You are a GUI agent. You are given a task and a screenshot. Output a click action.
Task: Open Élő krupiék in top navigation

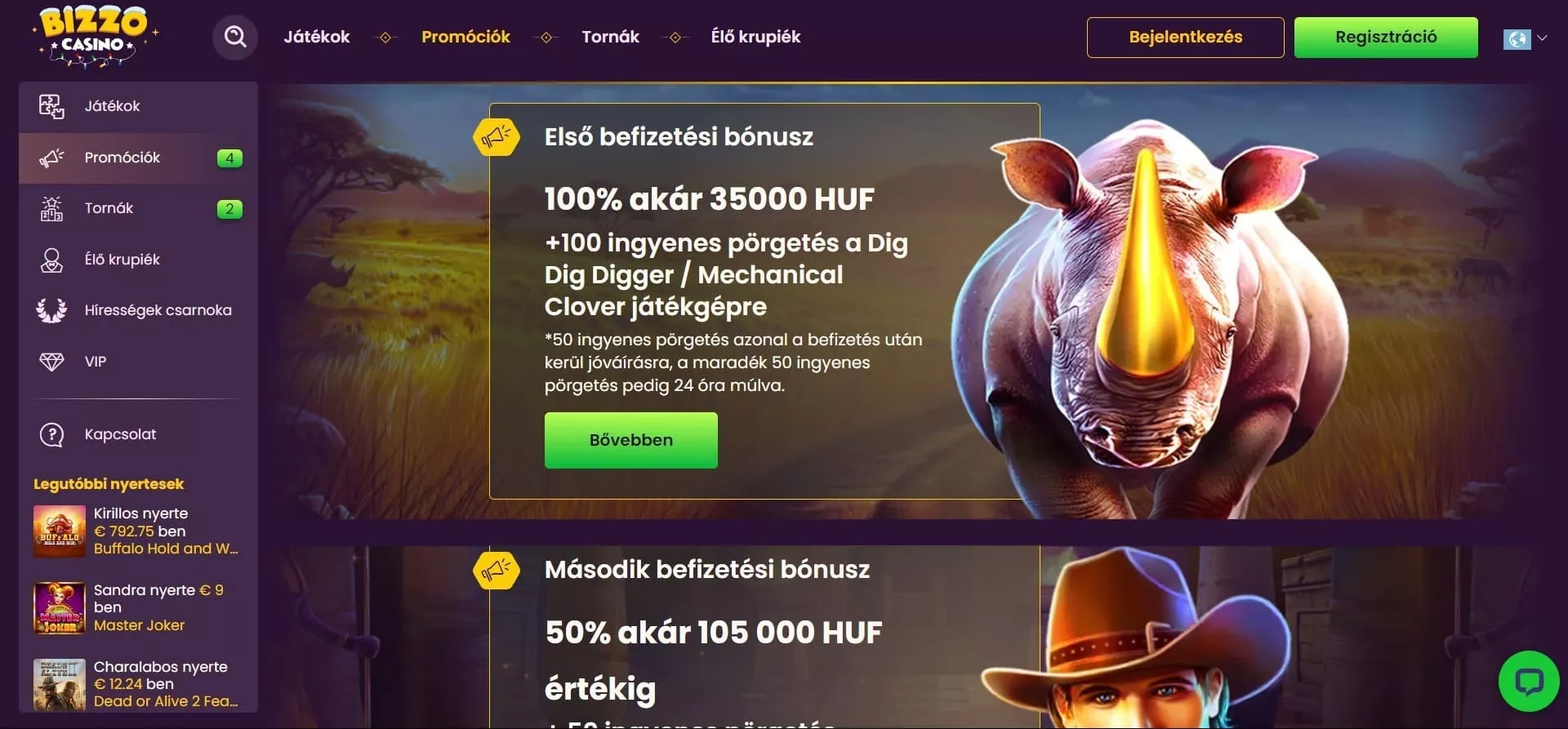coord(755,37)
